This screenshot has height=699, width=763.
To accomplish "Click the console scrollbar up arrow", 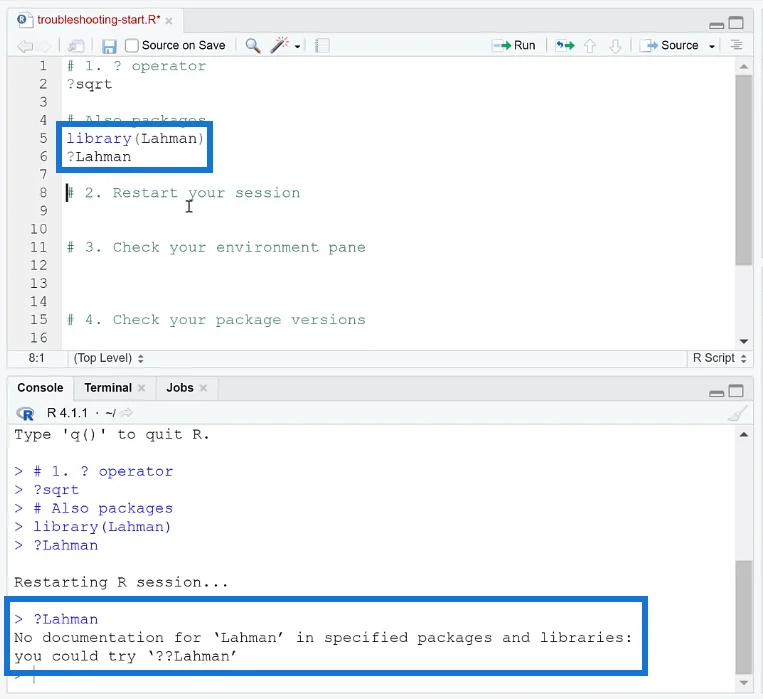I will [744, 434].
